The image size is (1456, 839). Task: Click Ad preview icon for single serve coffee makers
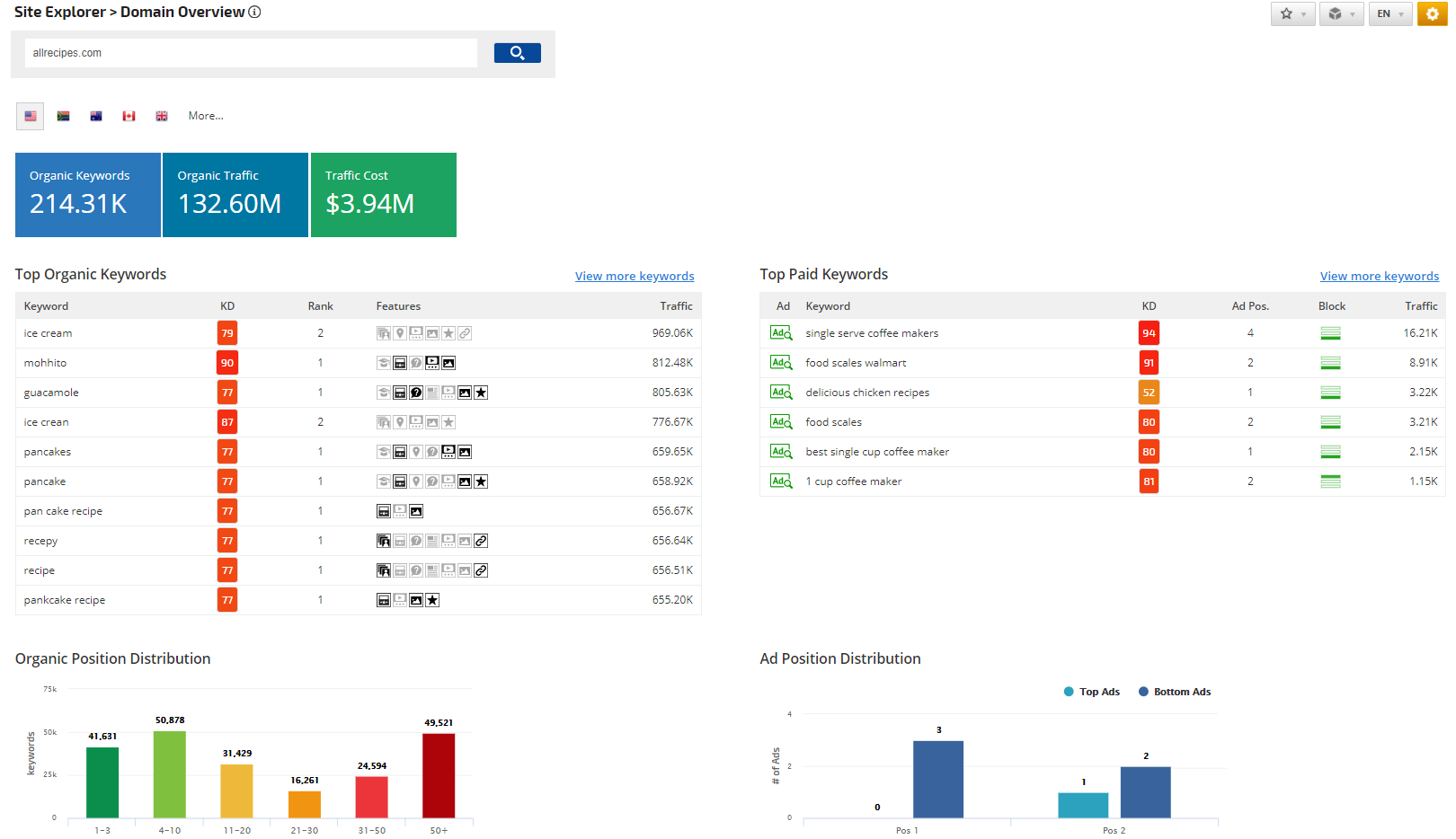coord(781,333)
